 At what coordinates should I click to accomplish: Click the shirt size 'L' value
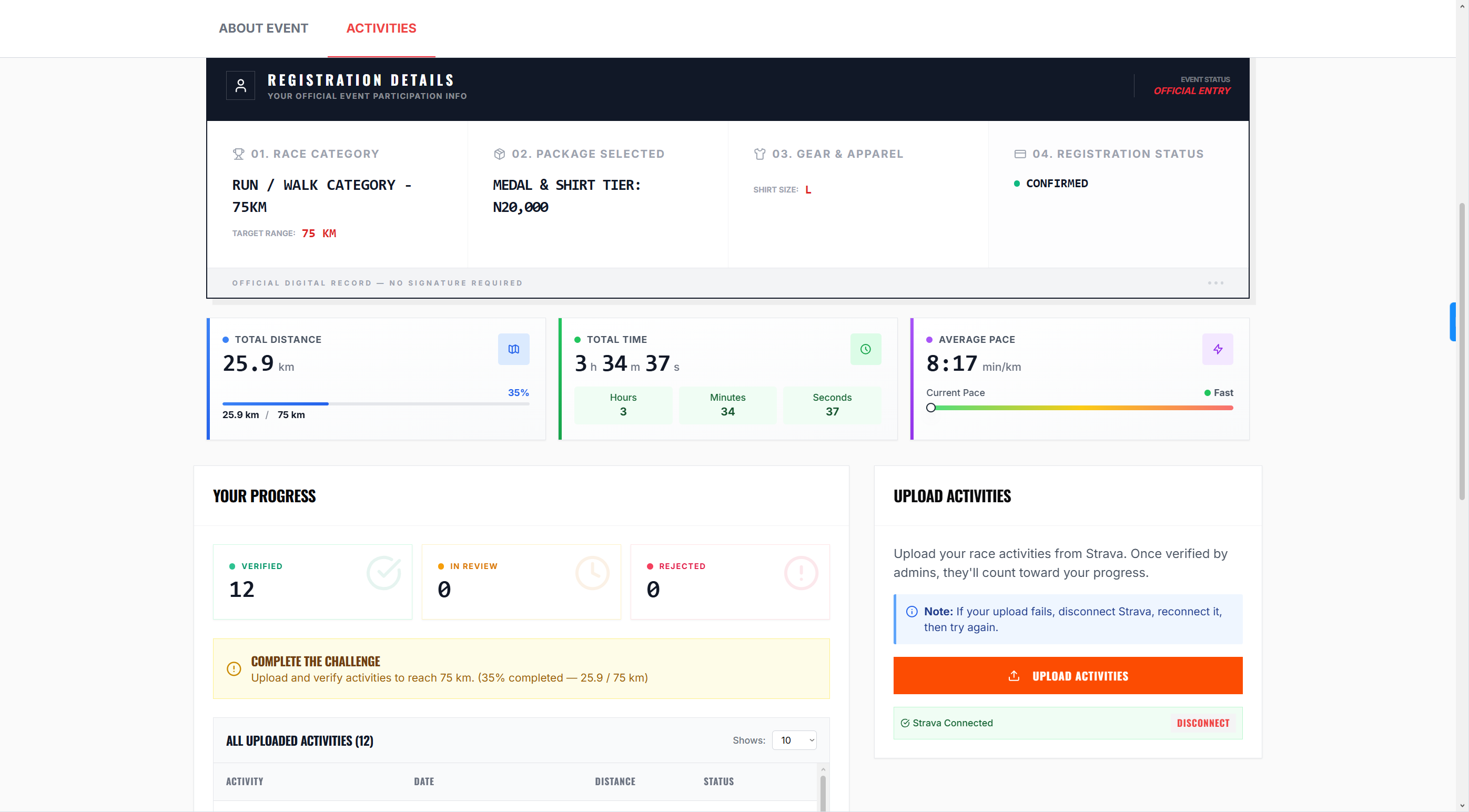tap(808, 189)
